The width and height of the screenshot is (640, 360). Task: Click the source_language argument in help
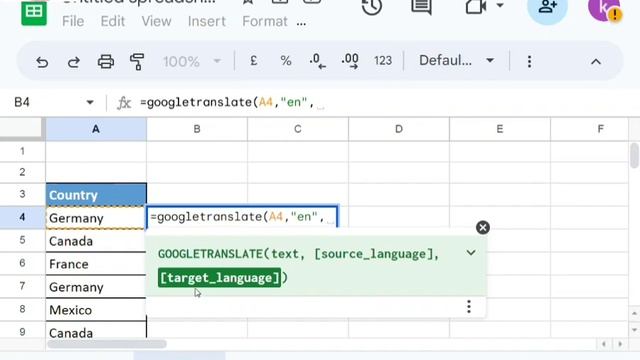pyautogui.click(x=374, y=254)
